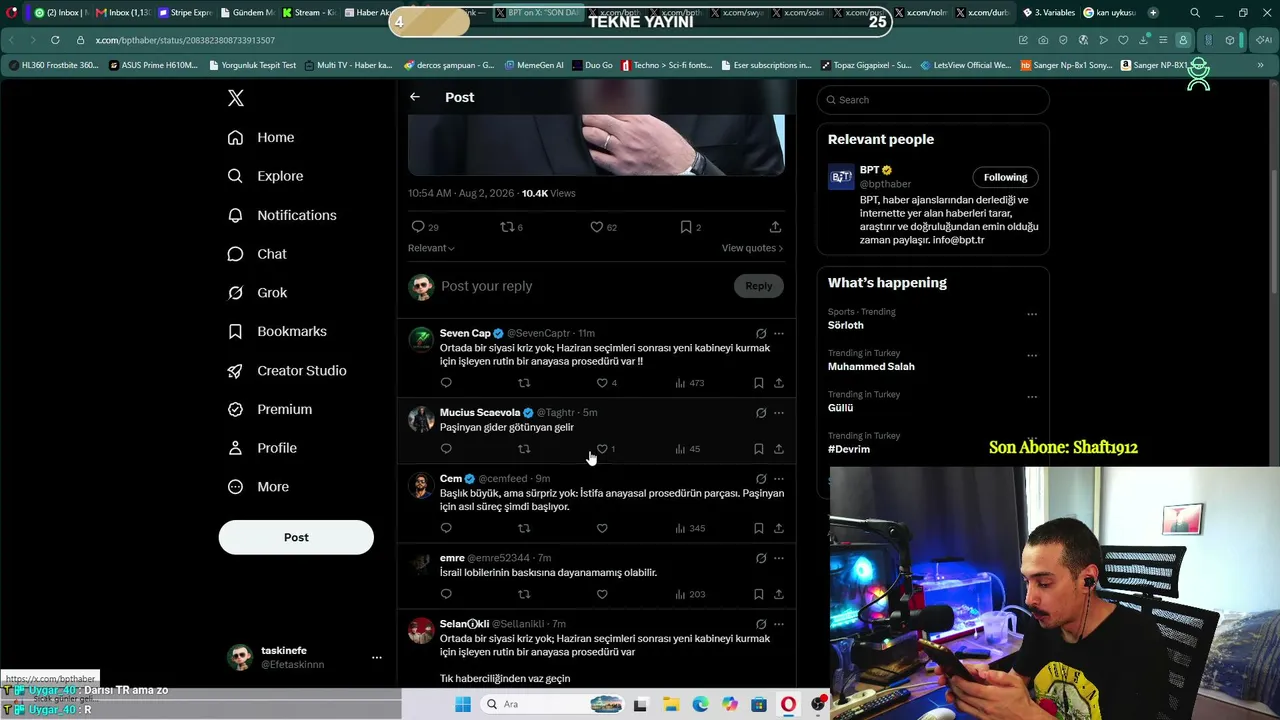Open Explore from the sidebar
This screenshot has height=720, width=1280.
[265, 176]
